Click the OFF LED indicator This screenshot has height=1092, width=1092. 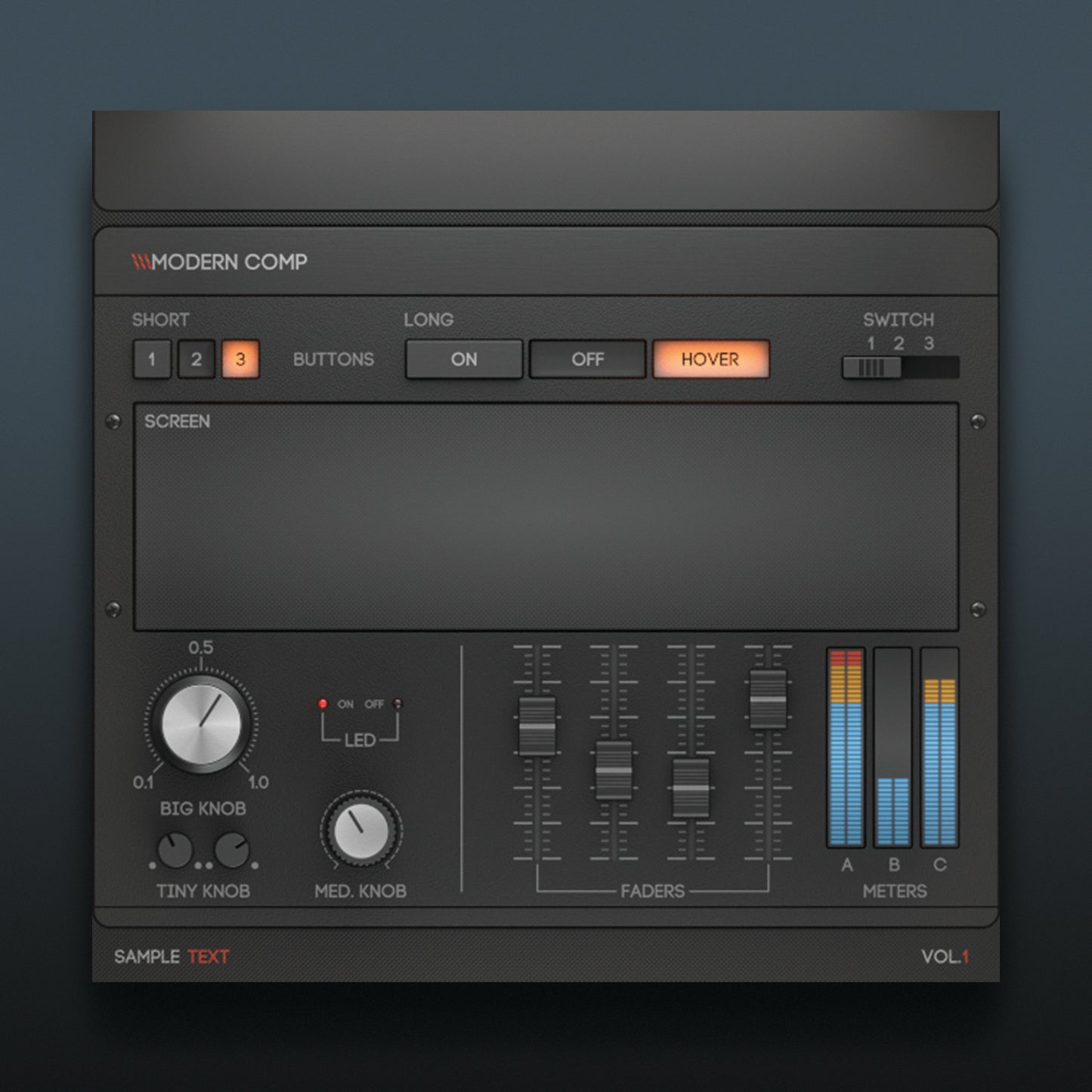(x=398, y=704)
